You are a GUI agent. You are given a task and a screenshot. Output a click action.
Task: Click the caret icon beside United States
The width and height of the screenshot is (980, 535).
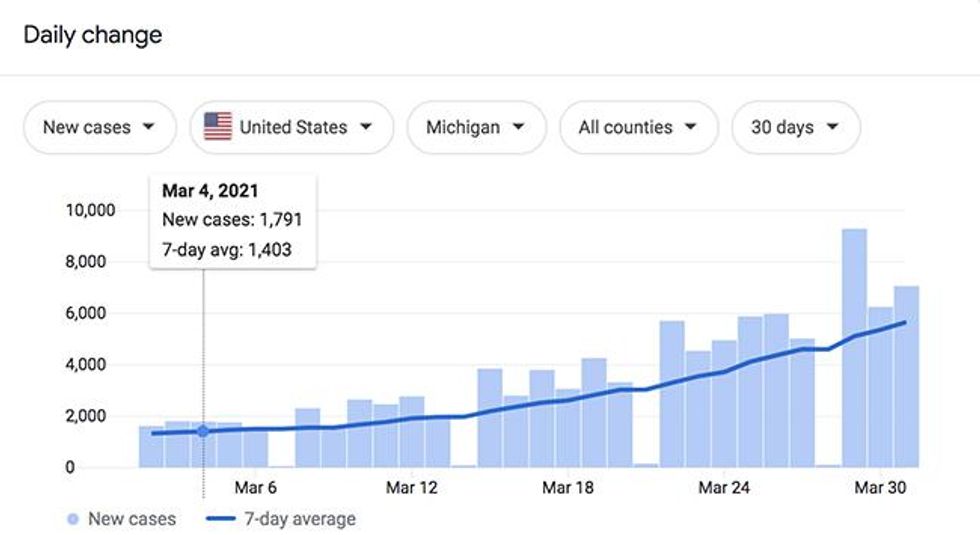[365, 128]
